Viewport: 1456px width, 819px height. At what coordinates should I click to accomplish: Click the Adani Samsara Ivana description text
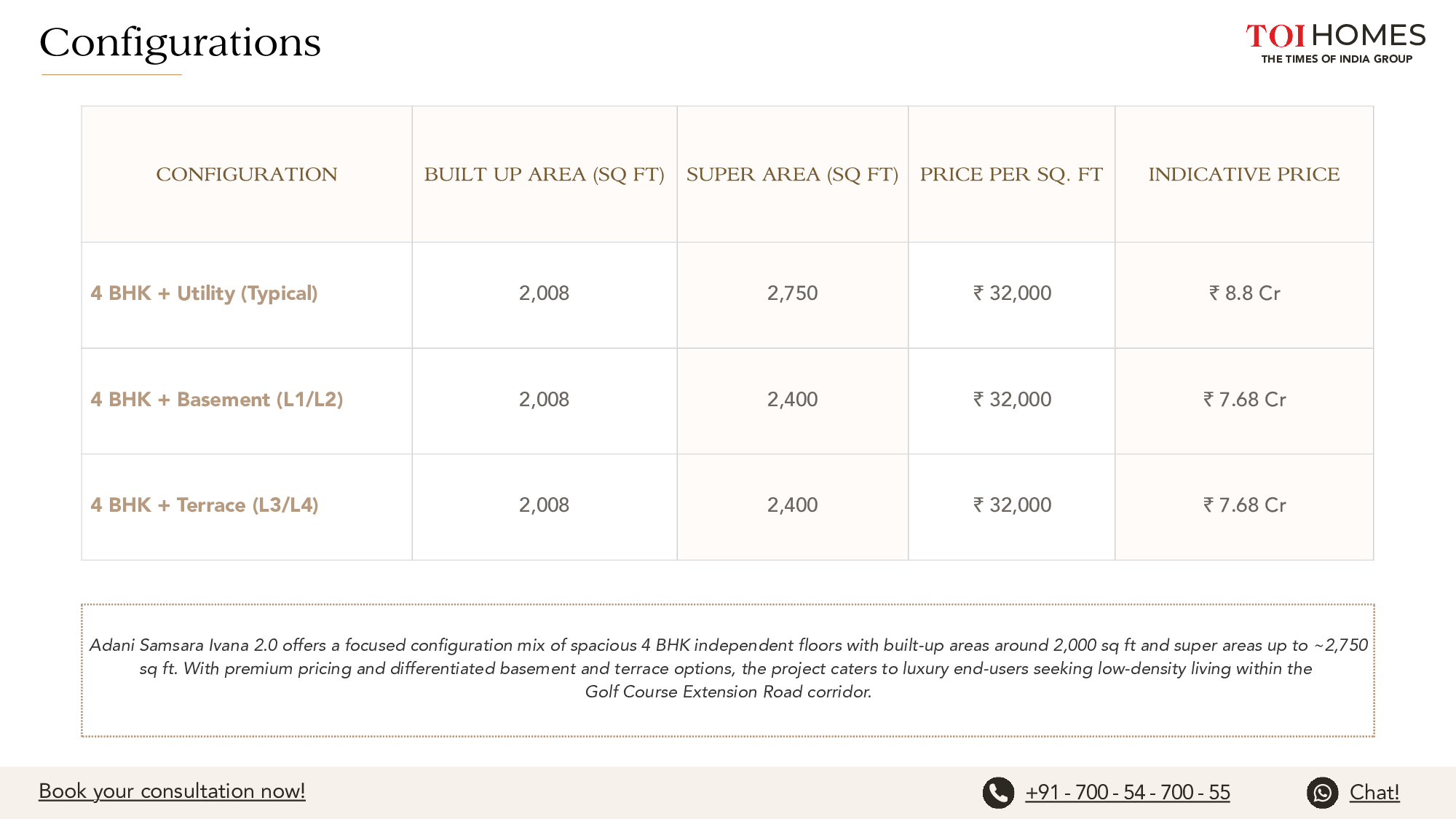coord(728,668)
